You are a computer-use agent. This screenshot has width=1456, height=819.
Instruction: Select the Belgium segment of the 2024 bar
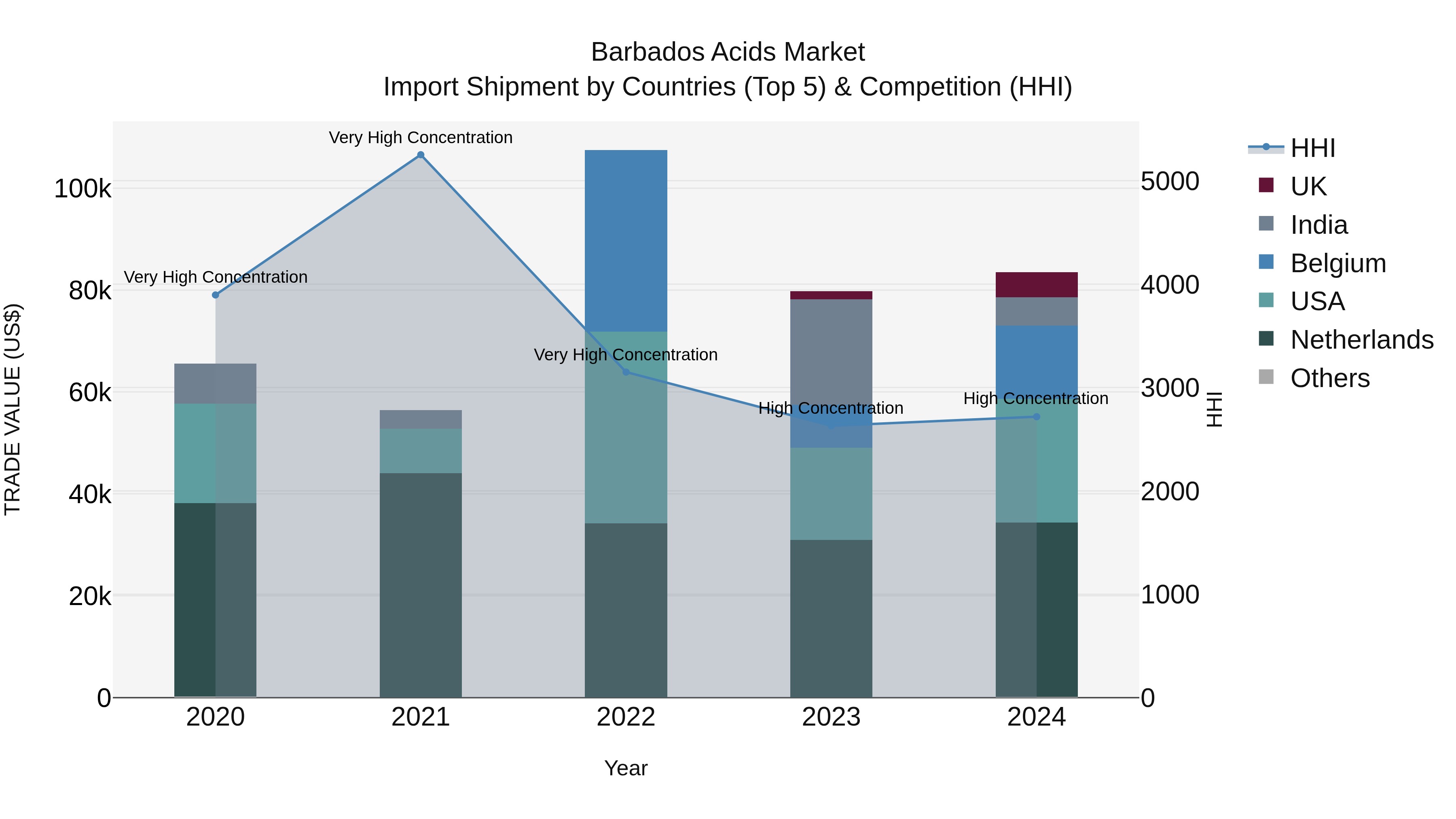(x=1037, y=362)
